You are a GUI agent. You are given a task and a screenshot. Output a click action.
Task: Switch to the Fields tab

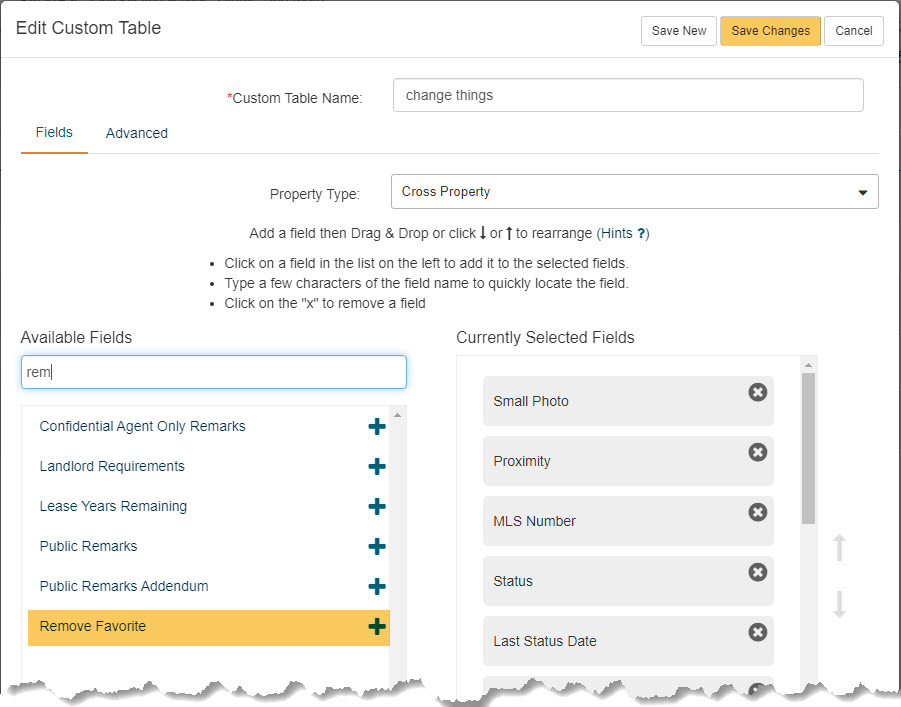coord(54,132)
